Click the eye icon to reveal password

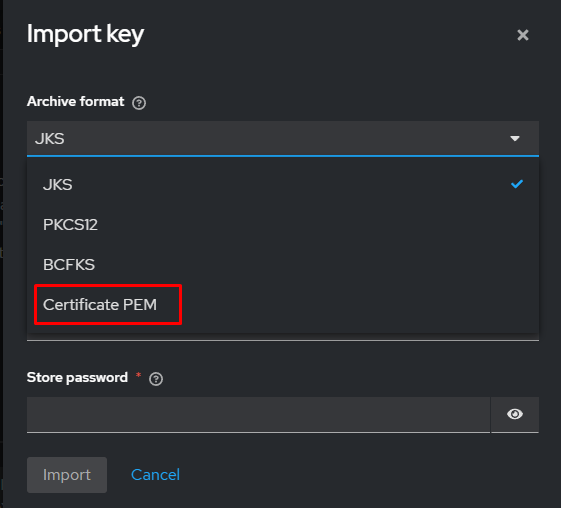pyautogui.click(x=515, y=414)
